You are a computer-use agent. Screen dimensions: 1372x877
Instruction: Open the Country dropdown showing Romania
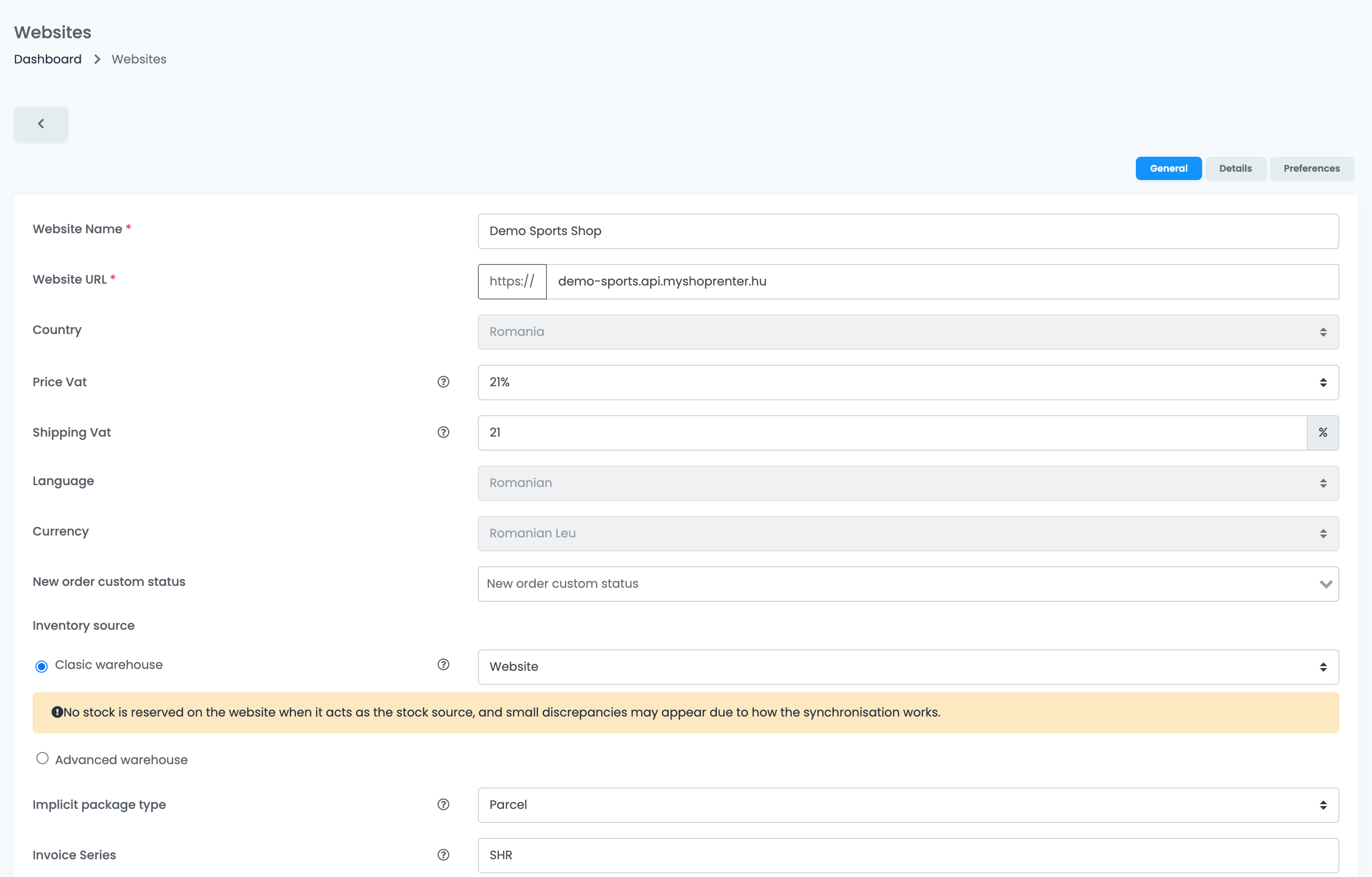[x=908, y=332]
